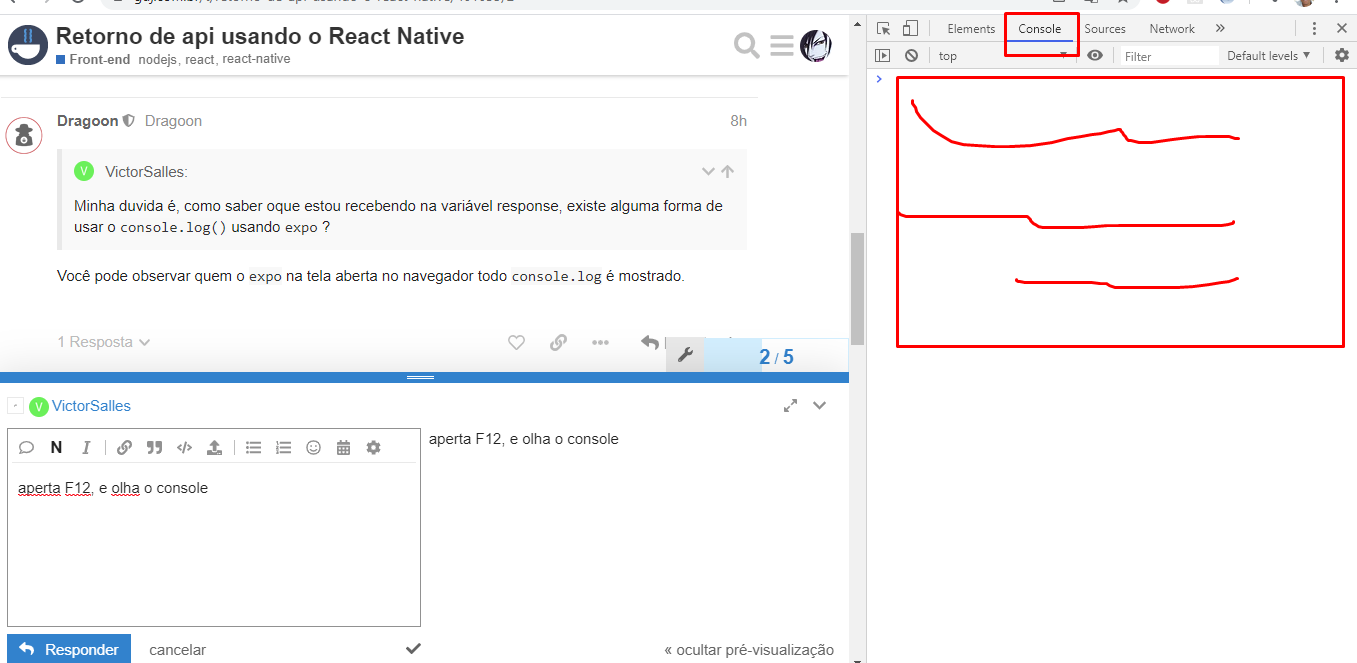Insert reply quote with speech bubble icon
This screenshot has width=1357, height=663.
point(27,447)
